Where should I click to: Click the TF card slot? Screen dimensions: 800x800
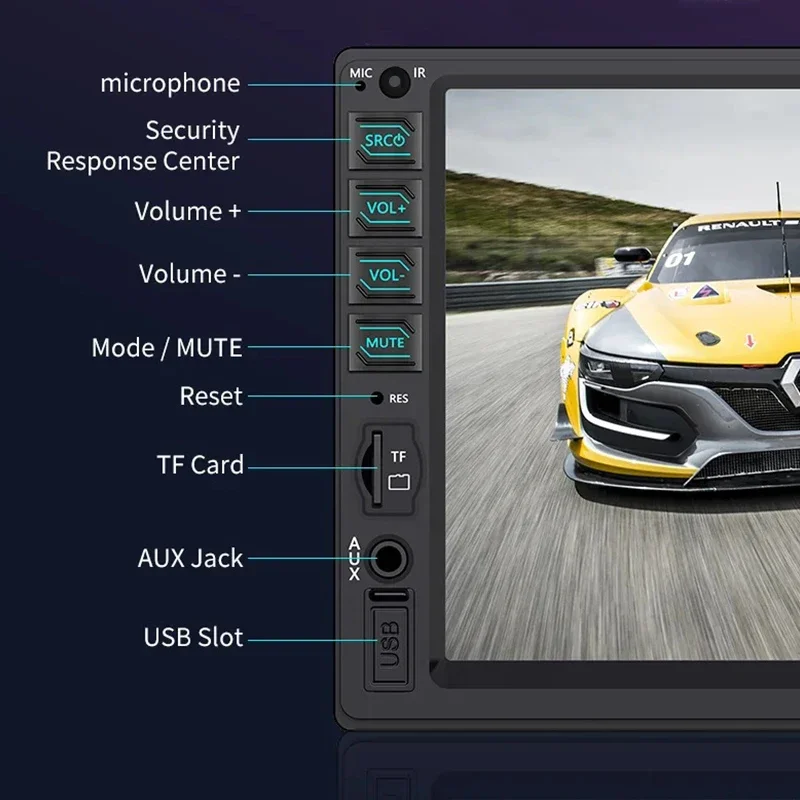click(x=376, y=467)
